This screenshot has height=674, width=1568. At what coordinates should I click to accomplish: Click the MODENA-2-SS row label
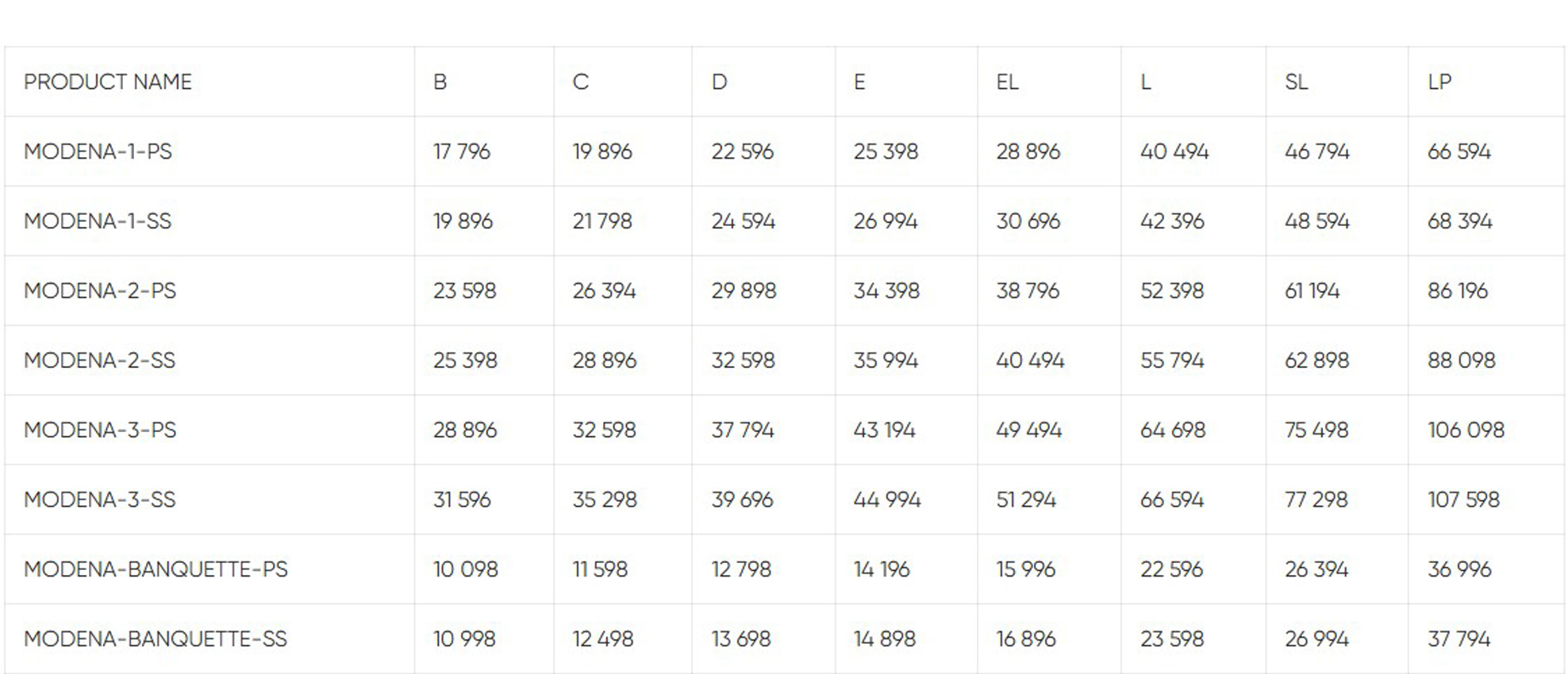point(99,361)
